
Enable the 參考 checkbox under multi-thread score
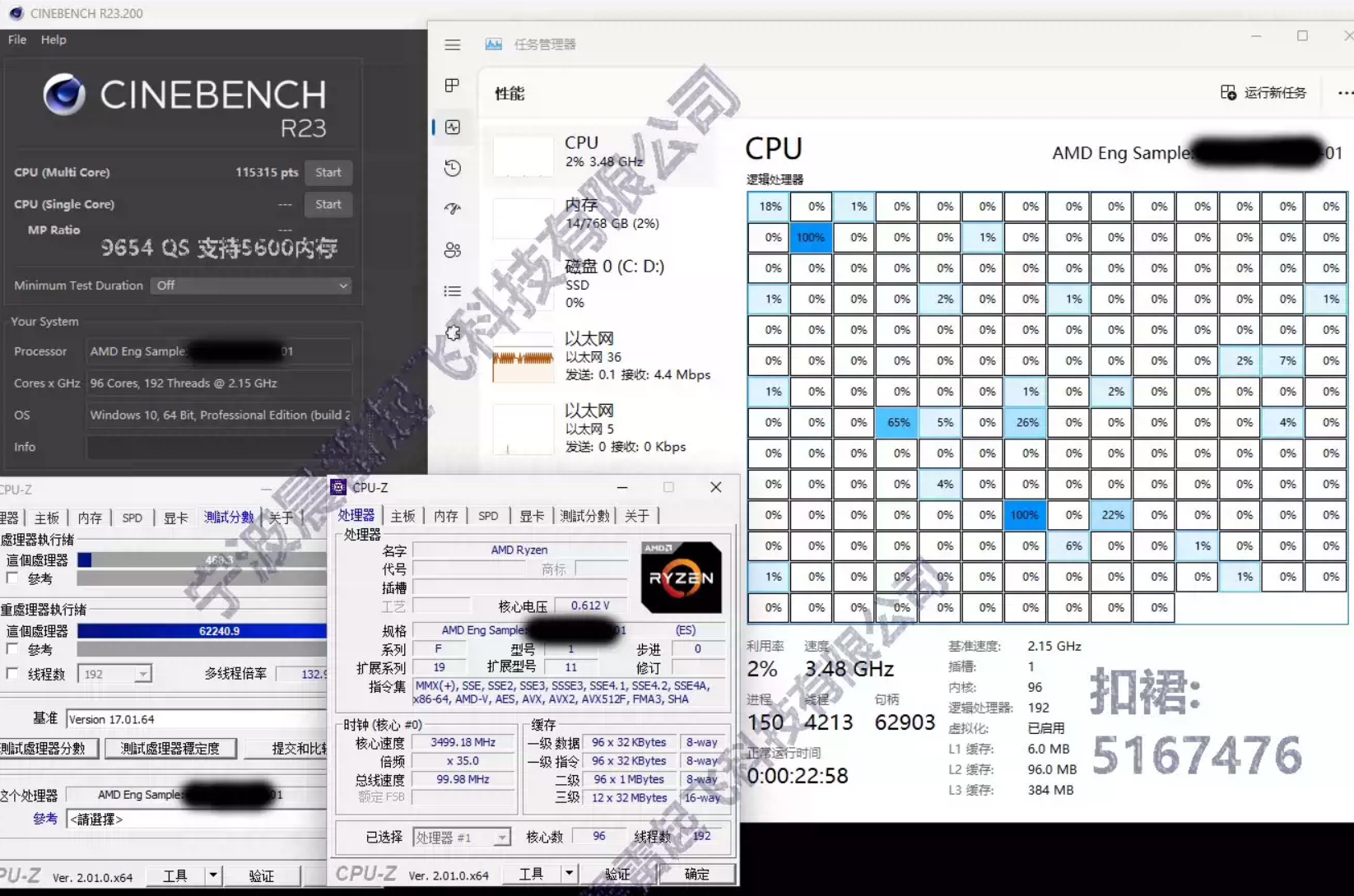point(12,649)
